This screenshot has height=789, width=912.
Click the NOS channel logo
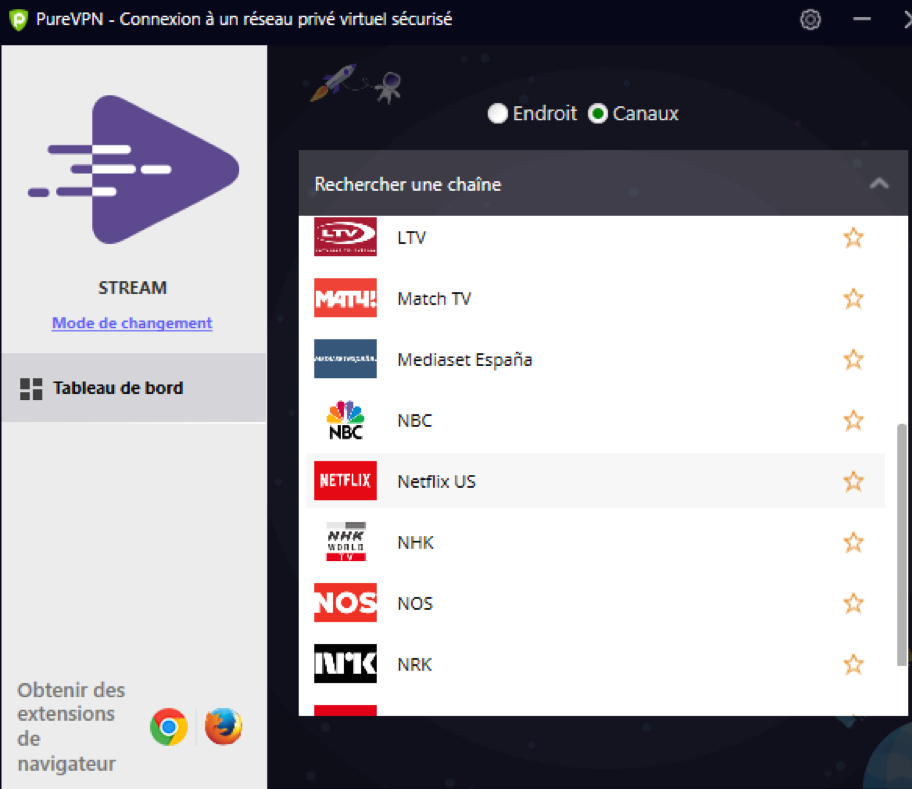pyautogui.click(x=345, y=603)
